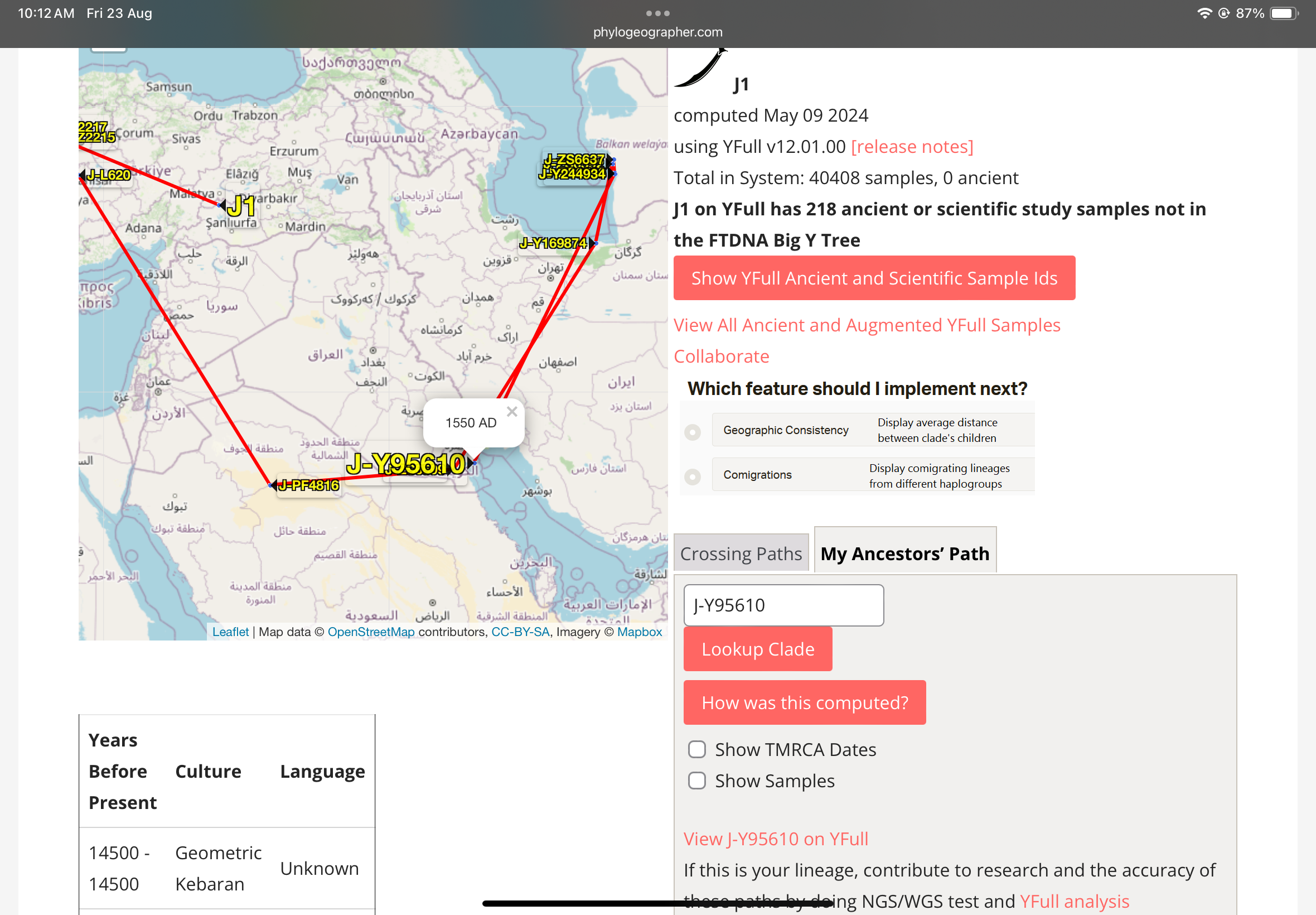Click the J1 haplogroup map marker
The image size is (1316, 915).
click(241, 206)
